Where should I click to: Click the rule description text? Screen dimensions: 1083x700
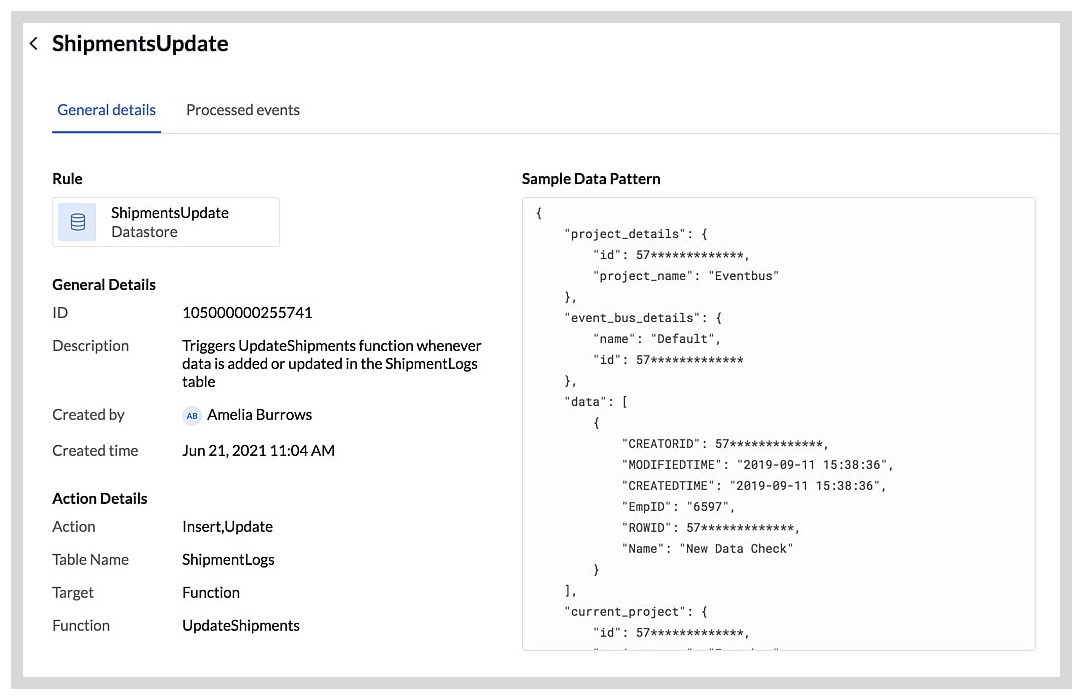[x=331, y=363]
